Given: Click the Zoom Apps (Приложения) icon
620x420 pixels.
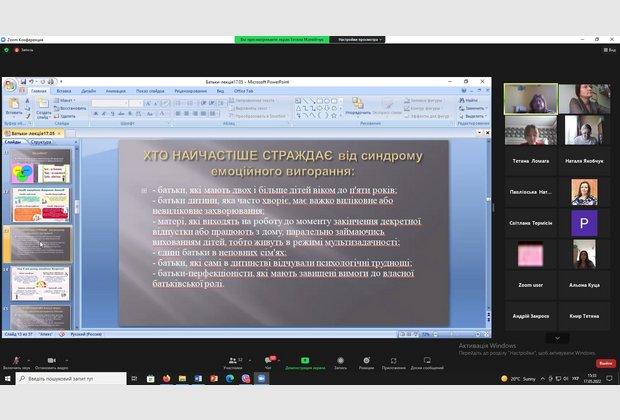Looking at the screenshot, I should [x=393, y=360].
